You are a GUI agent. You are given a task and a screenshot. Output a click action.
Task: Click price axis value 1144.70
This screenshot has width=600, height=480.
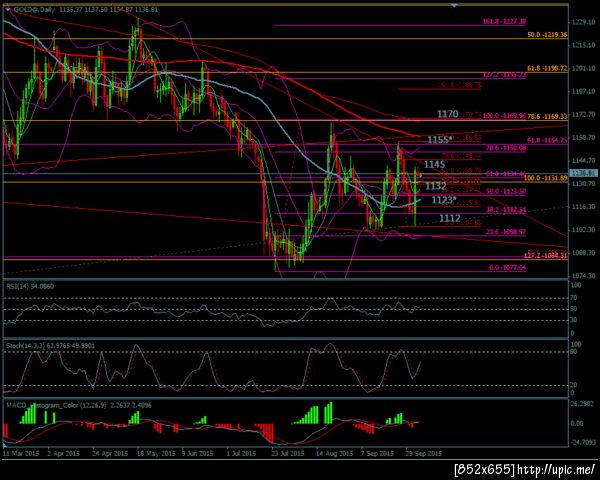(x=584, y=160)
